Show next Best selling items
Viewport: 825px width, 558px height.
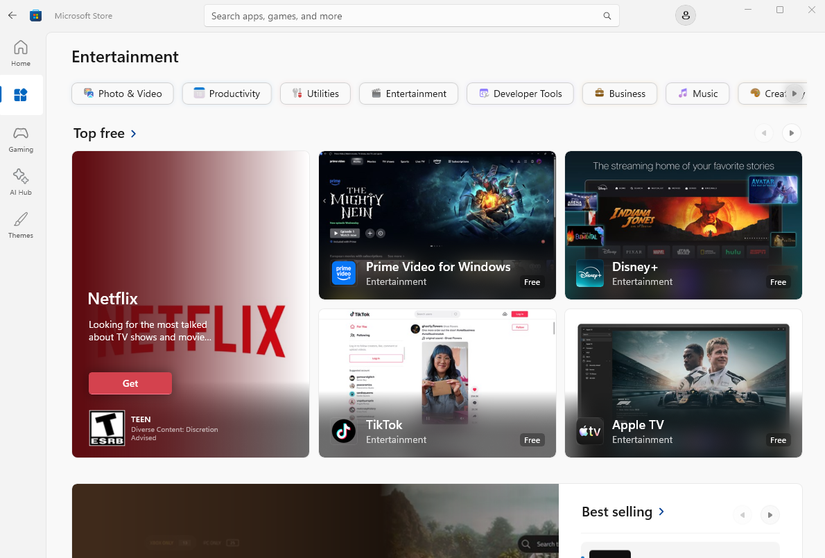(770, 515)
